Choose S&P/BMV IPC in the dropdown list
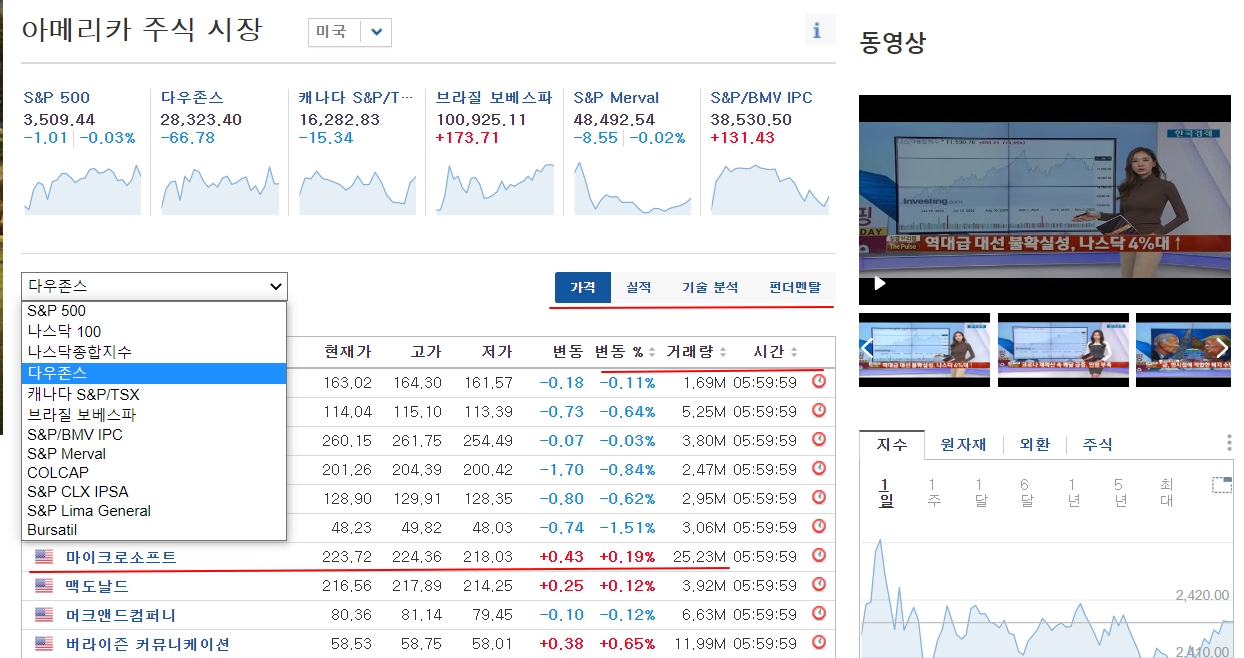Viewport: 1244px width, 658px height. click(x=154, y=434)
